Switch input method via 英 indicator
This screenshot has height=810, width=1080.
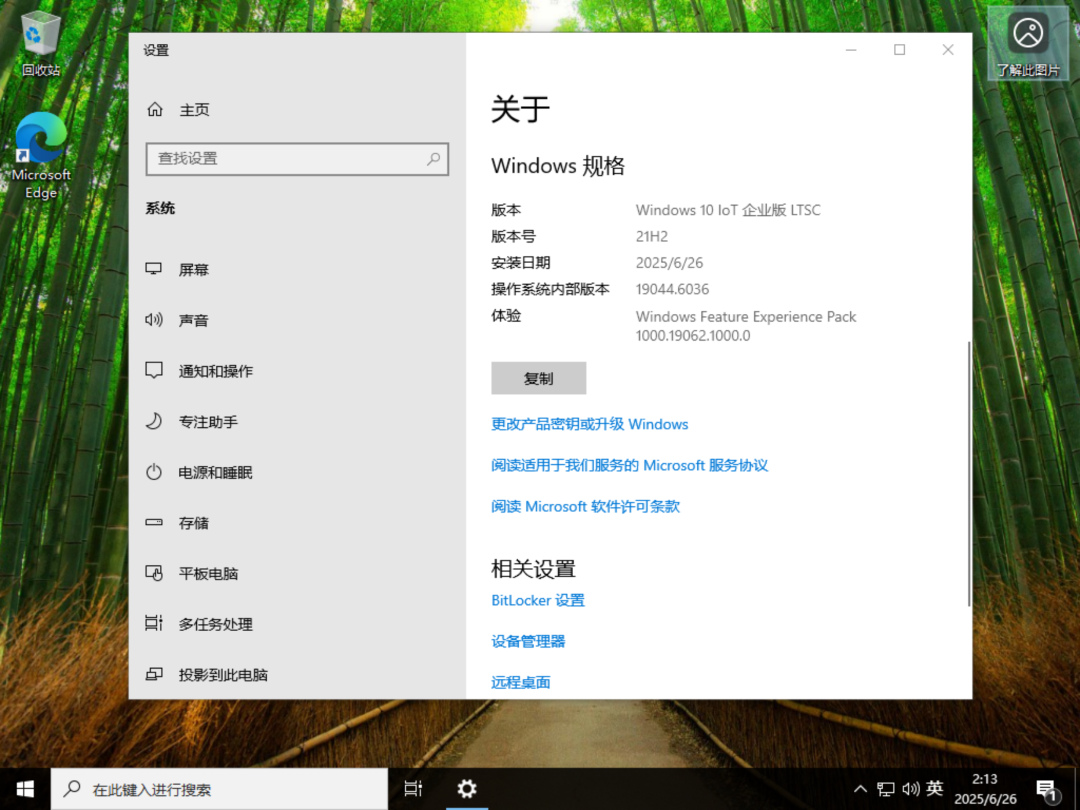click(935, 789)
